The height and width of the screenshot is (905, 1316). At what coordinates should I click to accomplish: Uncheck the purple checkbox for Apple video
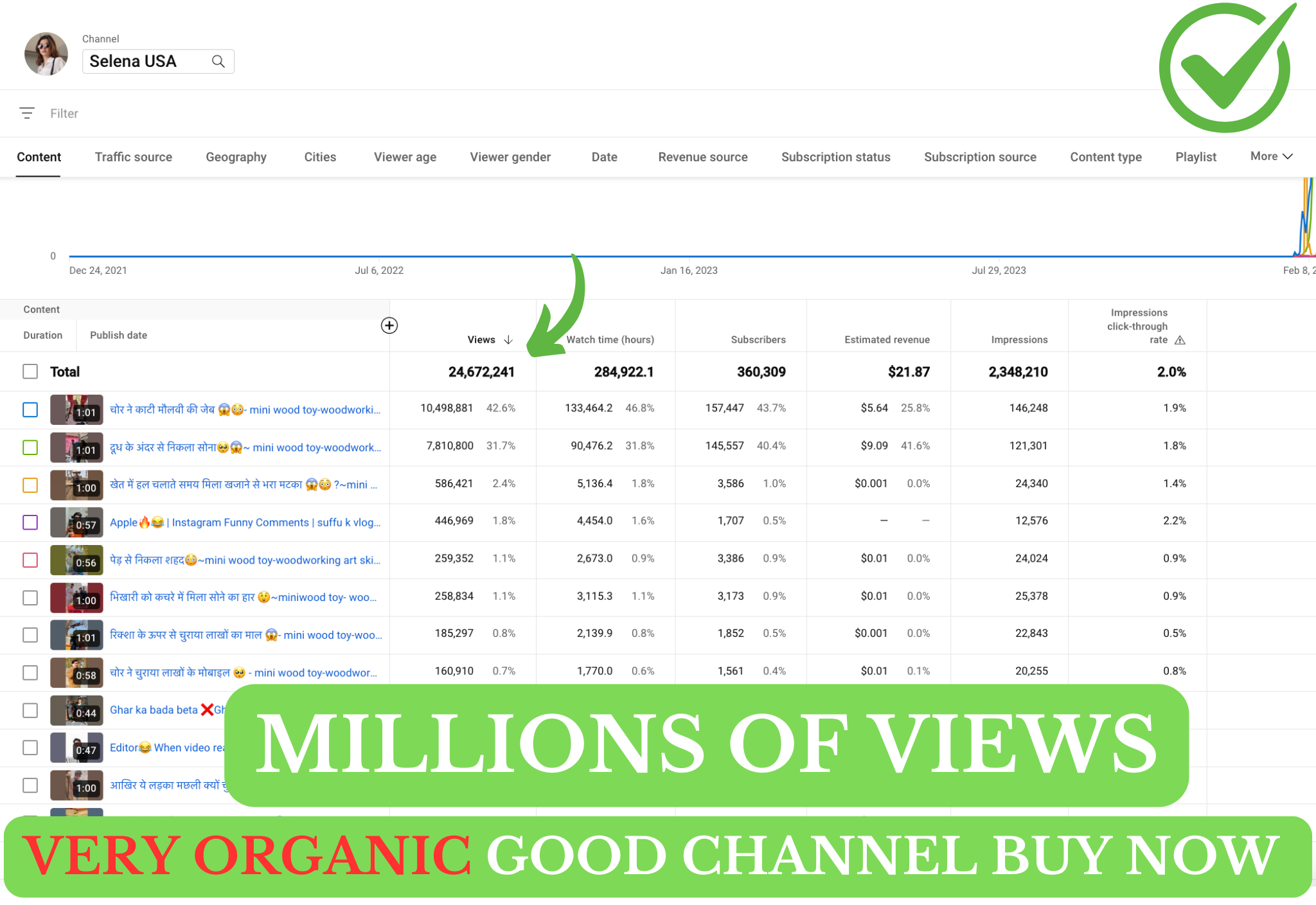(30, 522)
